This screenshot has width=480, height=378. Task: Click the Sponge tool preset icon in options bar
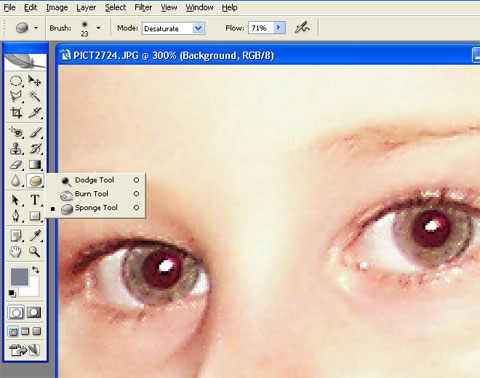click(22, 28)
